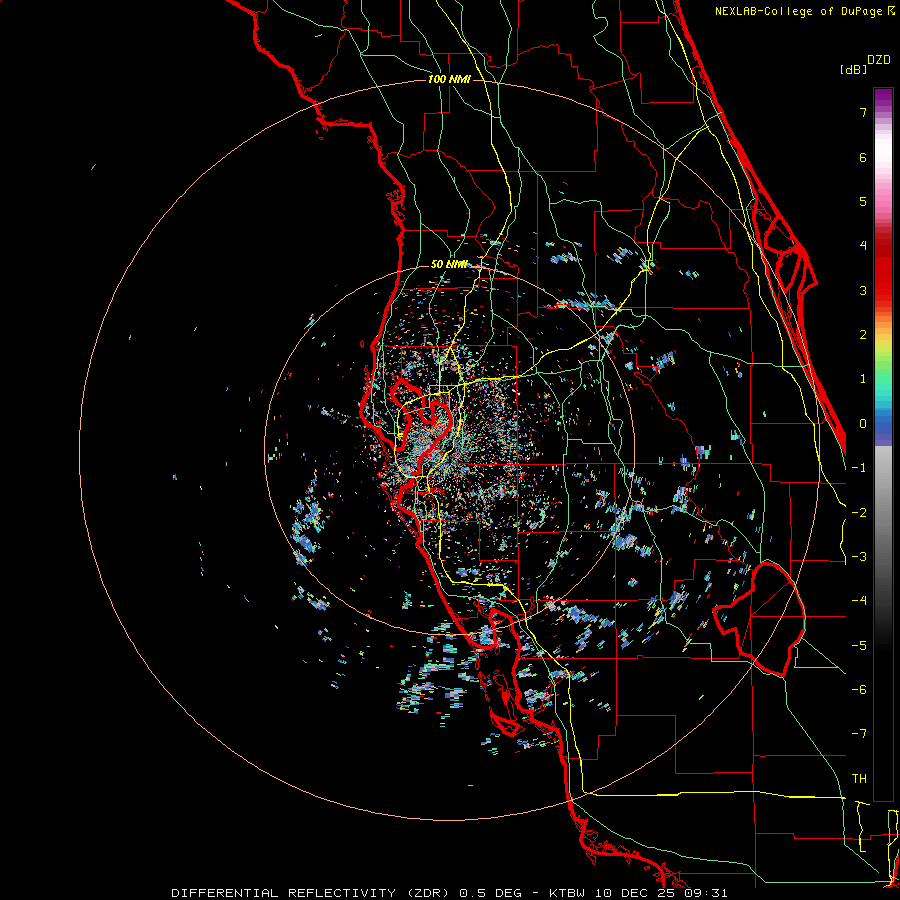Click the positive 7 tick label on scale
Image resolution: width=900 pixels, height=900 pixels.
[863, 112]
